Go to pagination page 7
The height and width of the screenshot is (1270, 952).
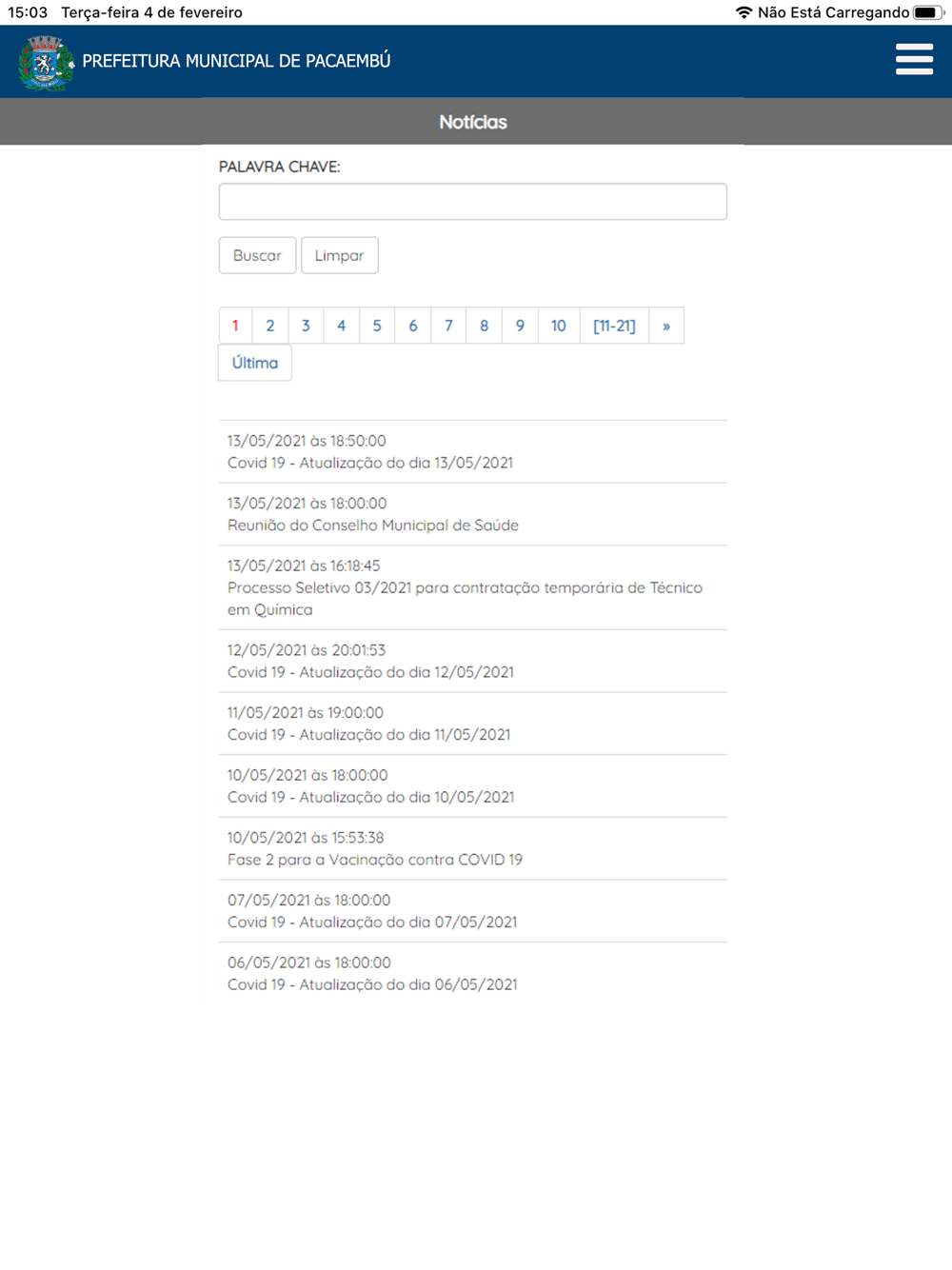point(448,326)
